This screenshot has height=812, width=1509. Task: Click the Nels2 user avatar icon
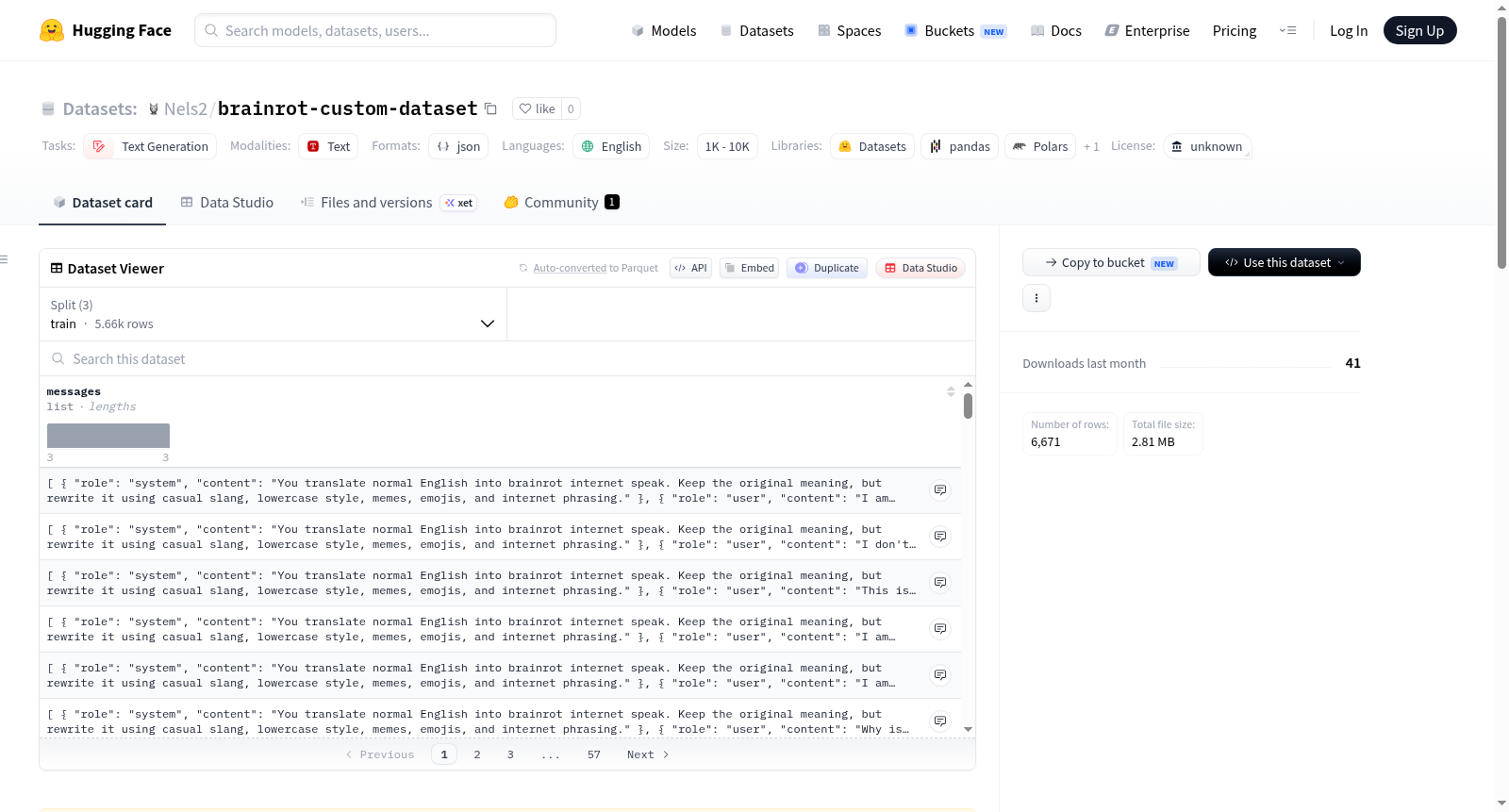(x=154, y=109)
